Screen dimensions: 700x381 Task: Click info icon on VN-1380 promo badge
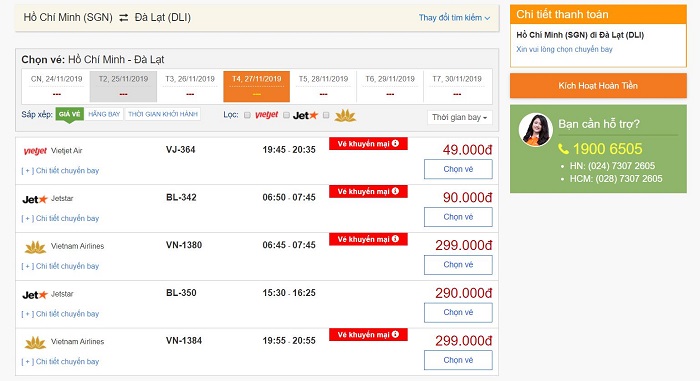coord(395,239)
